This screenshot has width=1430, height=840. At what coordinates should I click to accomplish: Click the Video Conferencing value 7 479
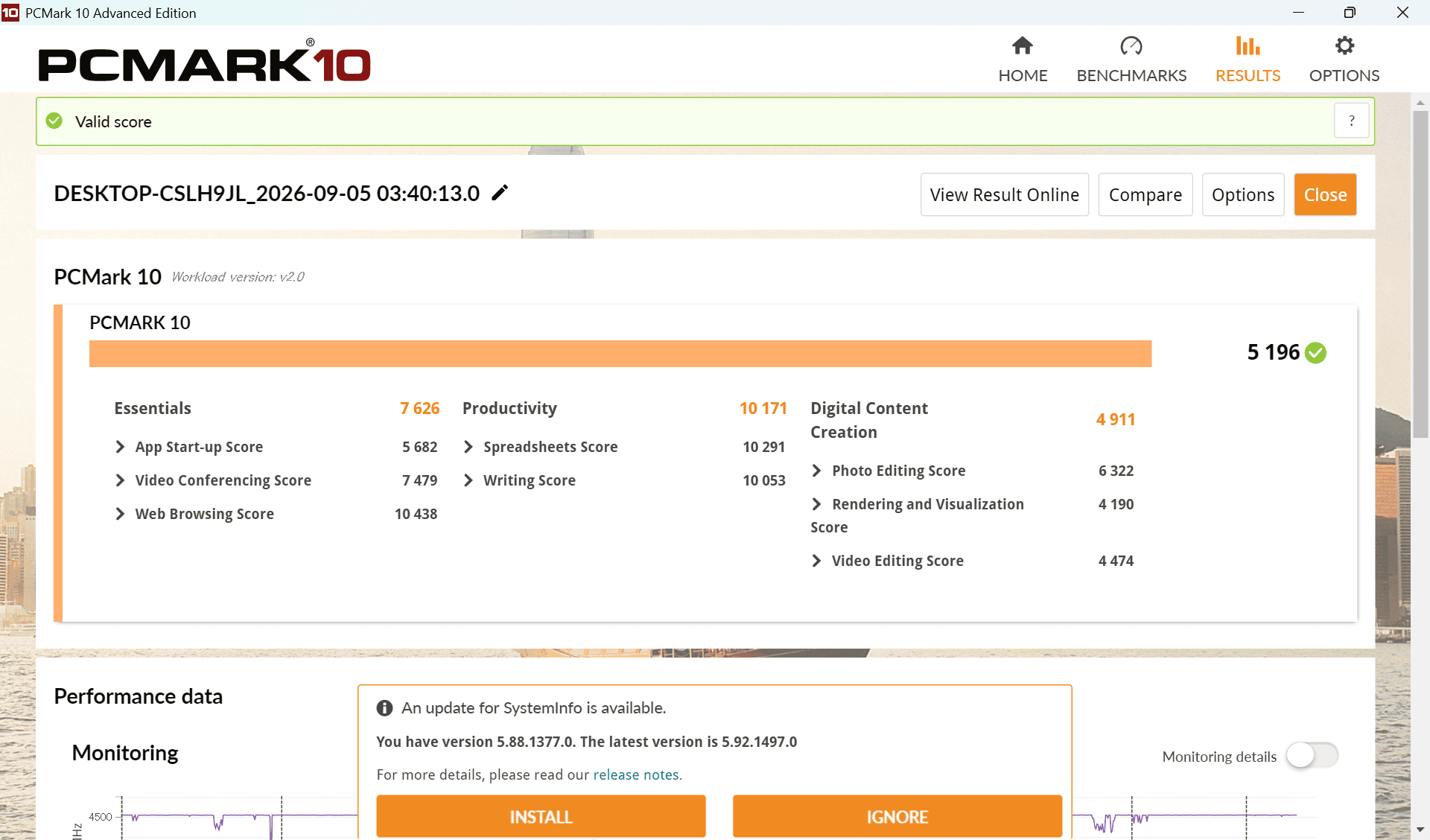pyautogui.click(x=419, y=480)
